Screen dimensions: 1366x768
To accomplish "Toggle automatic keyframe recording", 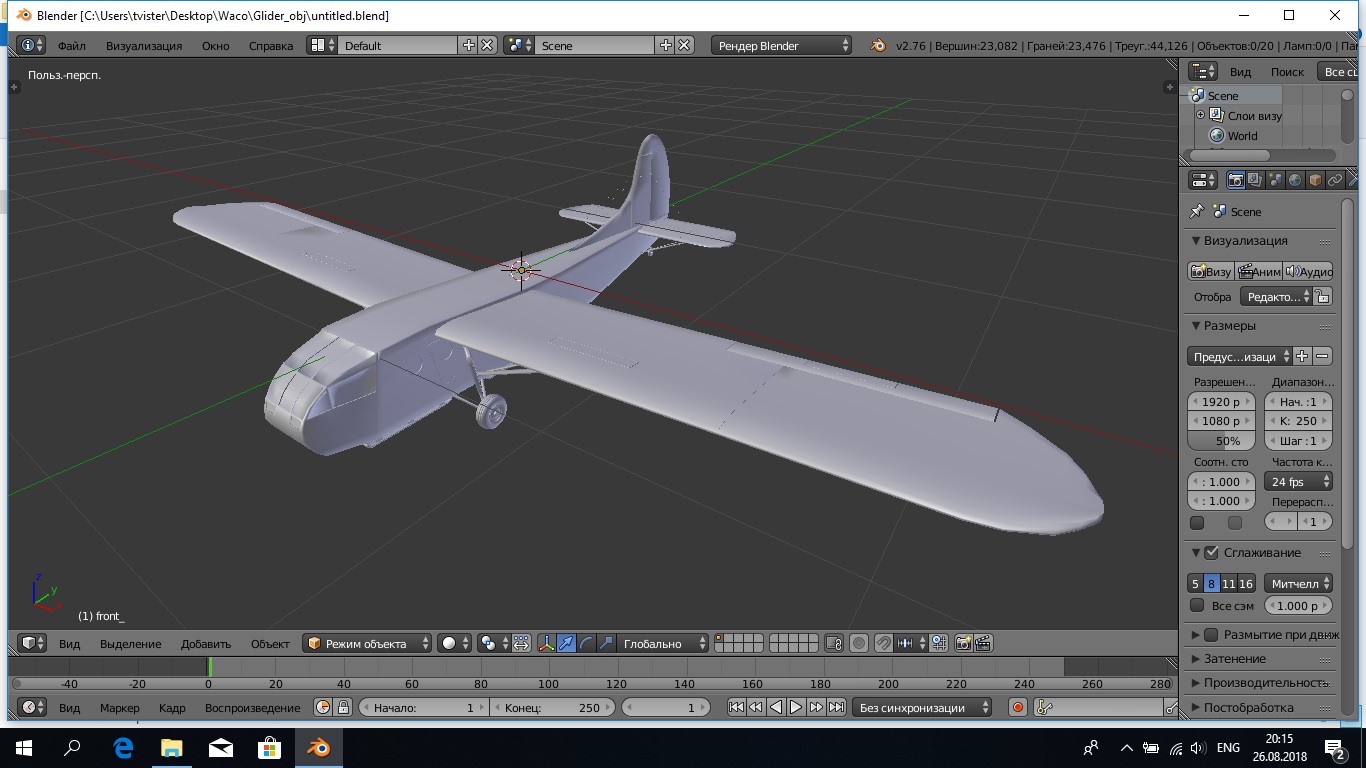I will point(1018,707).
